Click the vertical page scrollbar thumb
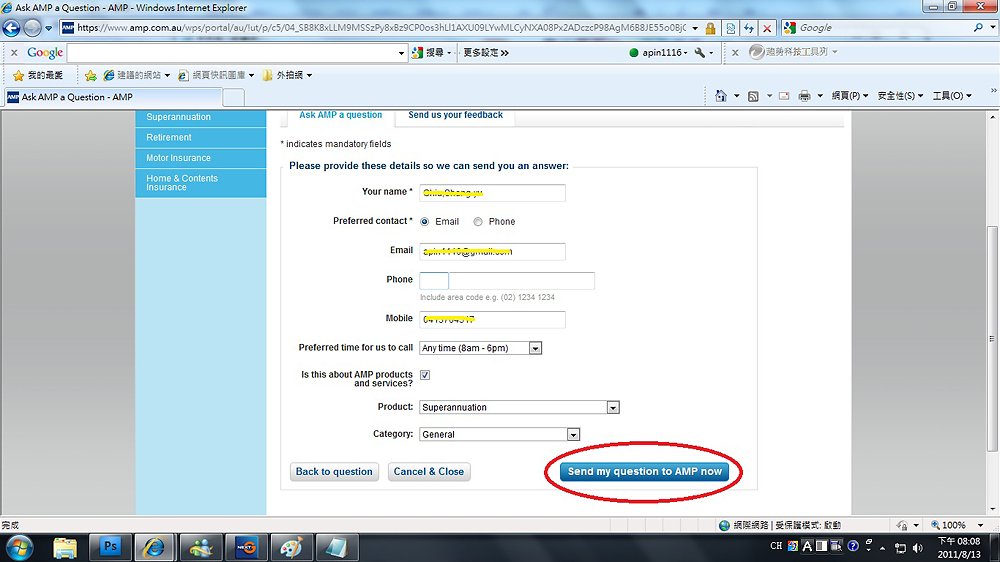Screen dimensions: 1000x562 pyautogui.click(x=992, y=338)
